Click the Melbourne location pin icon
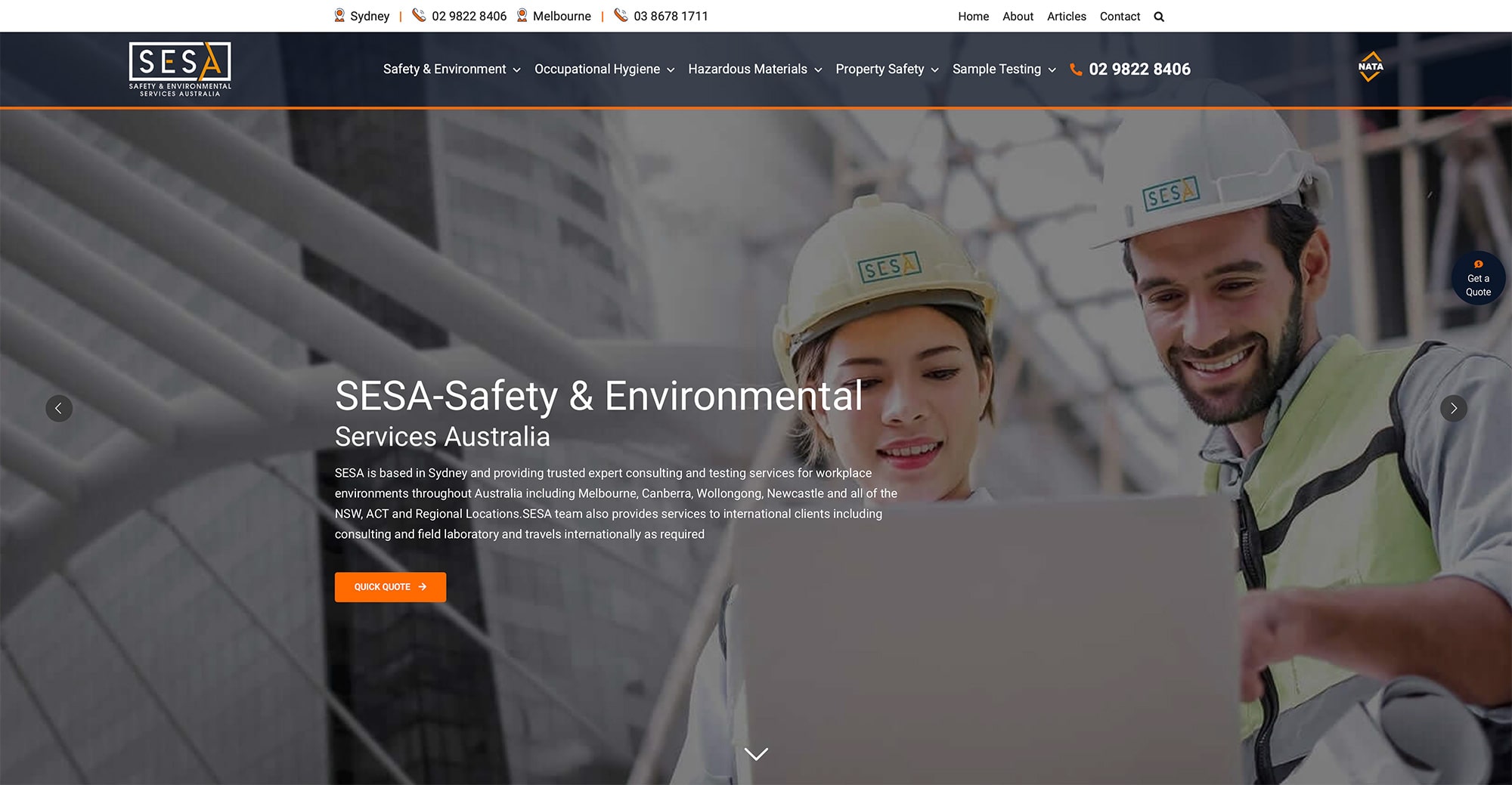 [522, 15]
